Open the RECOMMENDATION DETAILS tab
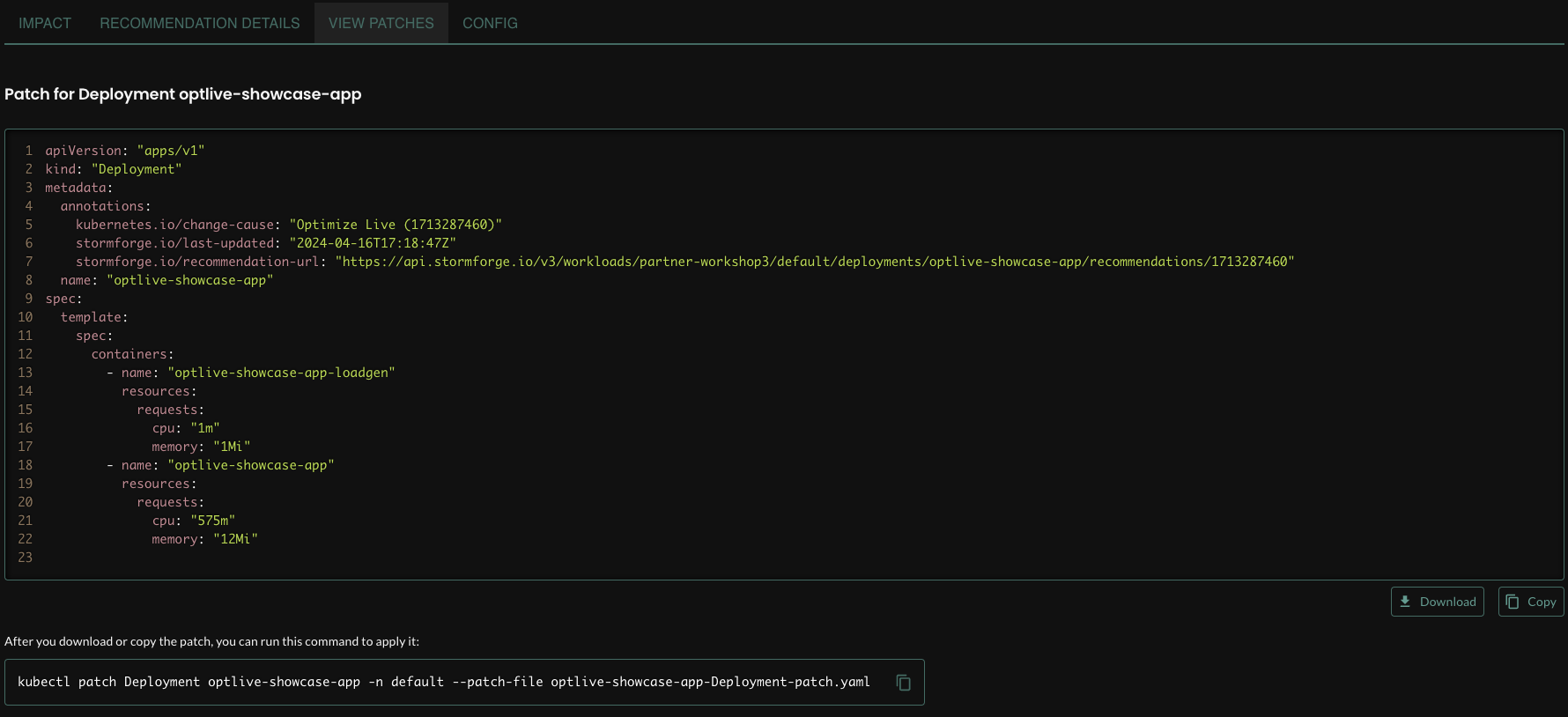 pyautogui.click(x=200, y=23)
